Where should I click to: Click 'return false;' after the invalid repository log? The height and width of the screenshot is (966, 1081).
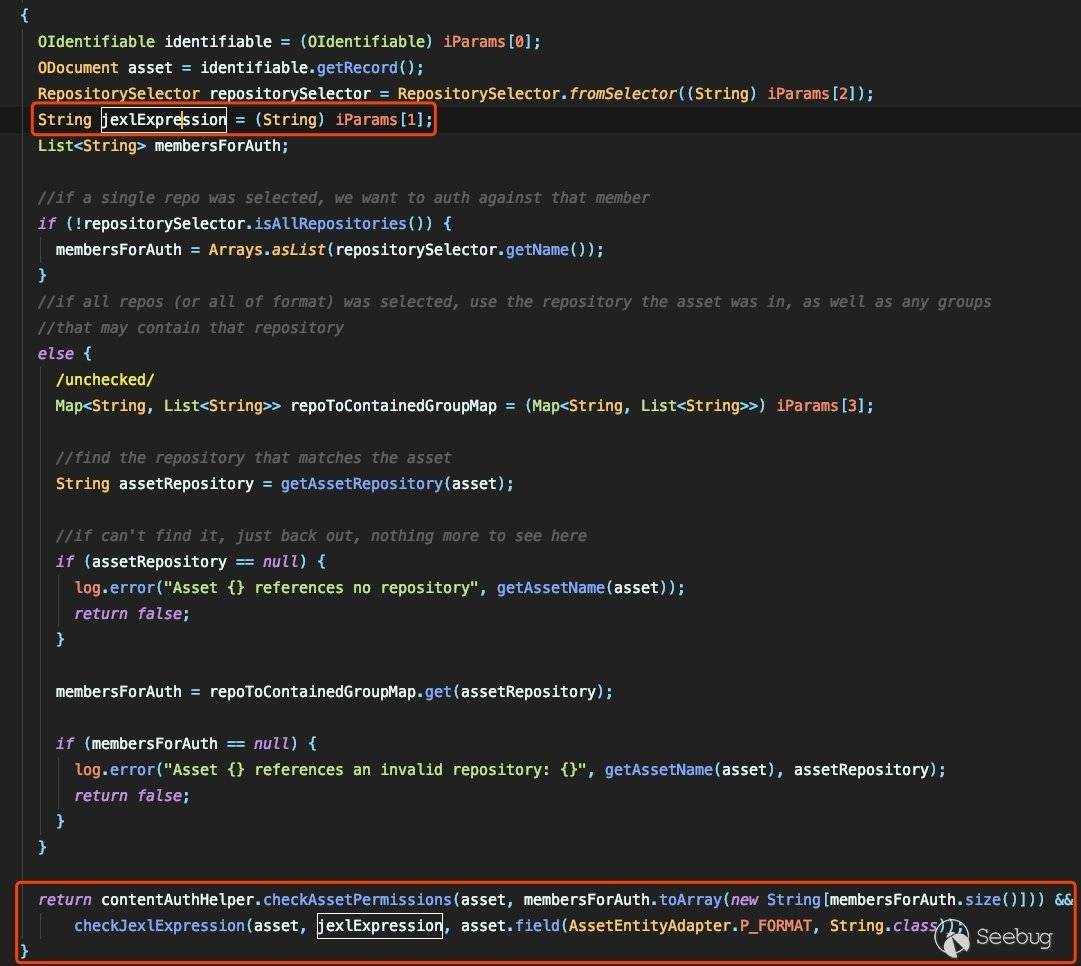coord(132,796)
